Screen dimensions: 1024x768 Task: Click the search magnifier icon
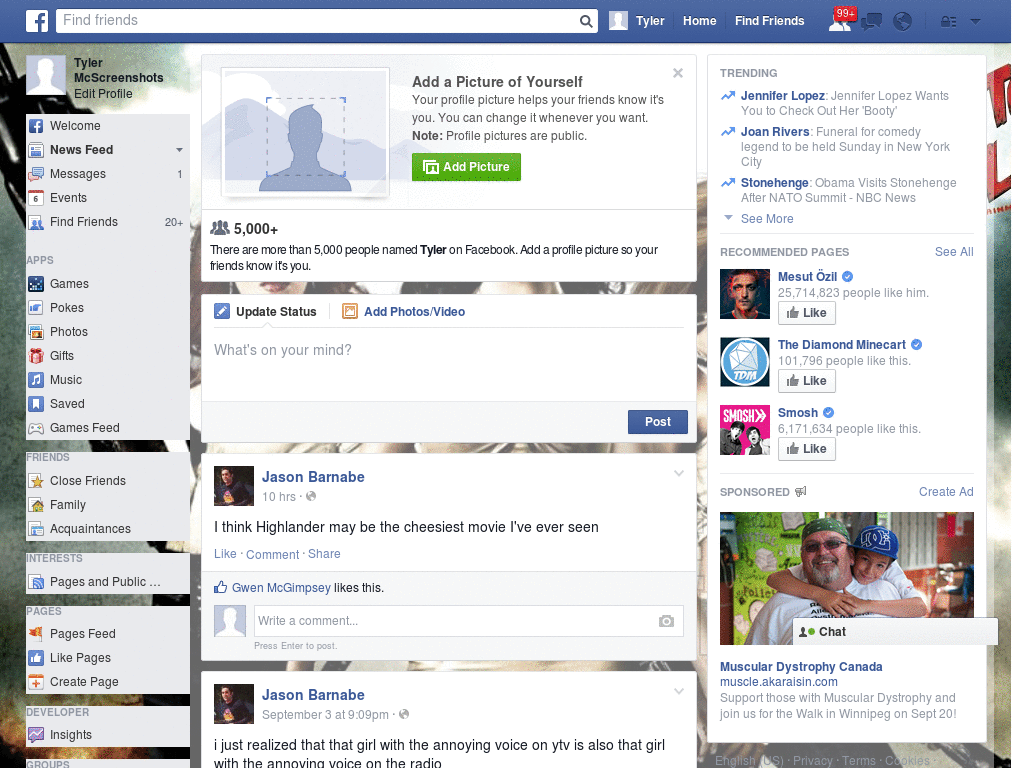pyautogui.click(x=586, y=21)
